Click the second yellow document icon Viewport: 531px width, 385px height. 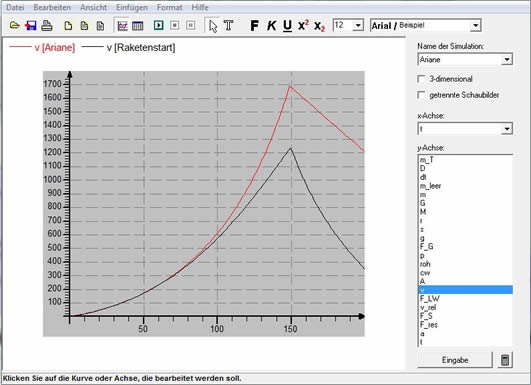coord(84,26)
